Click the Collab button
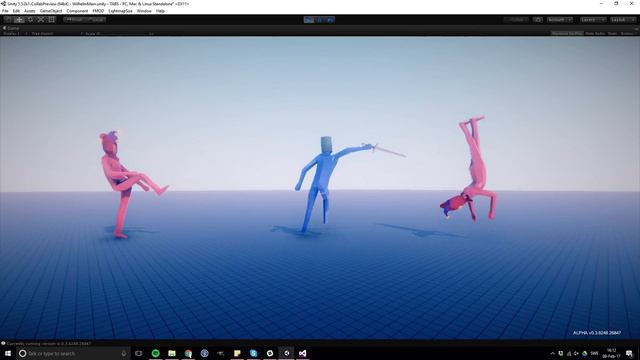640x360 pixels. click(x=517, y=20)
